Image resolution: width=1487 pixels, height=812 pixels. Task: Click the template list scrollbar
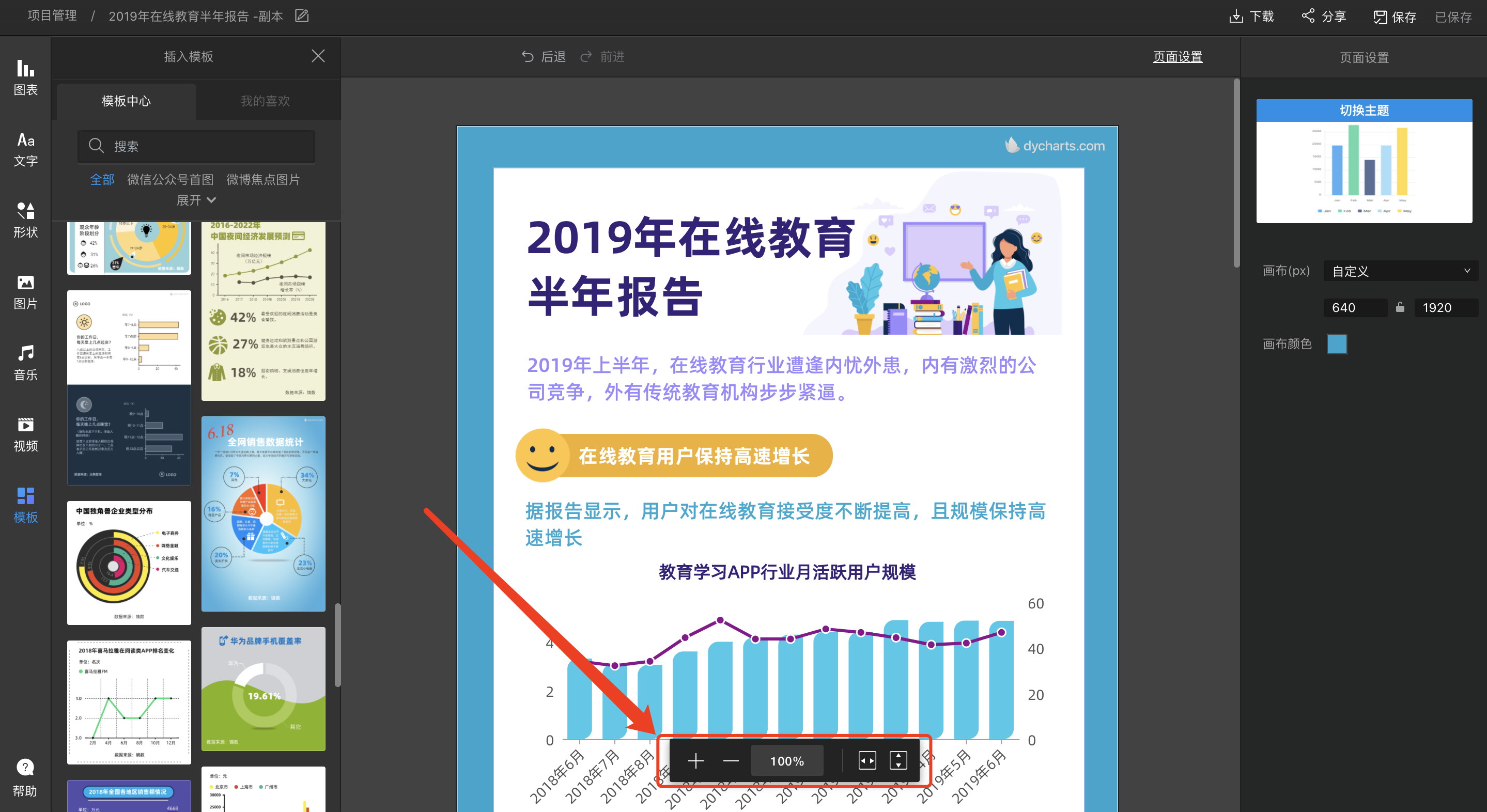[x=338, y=645]
